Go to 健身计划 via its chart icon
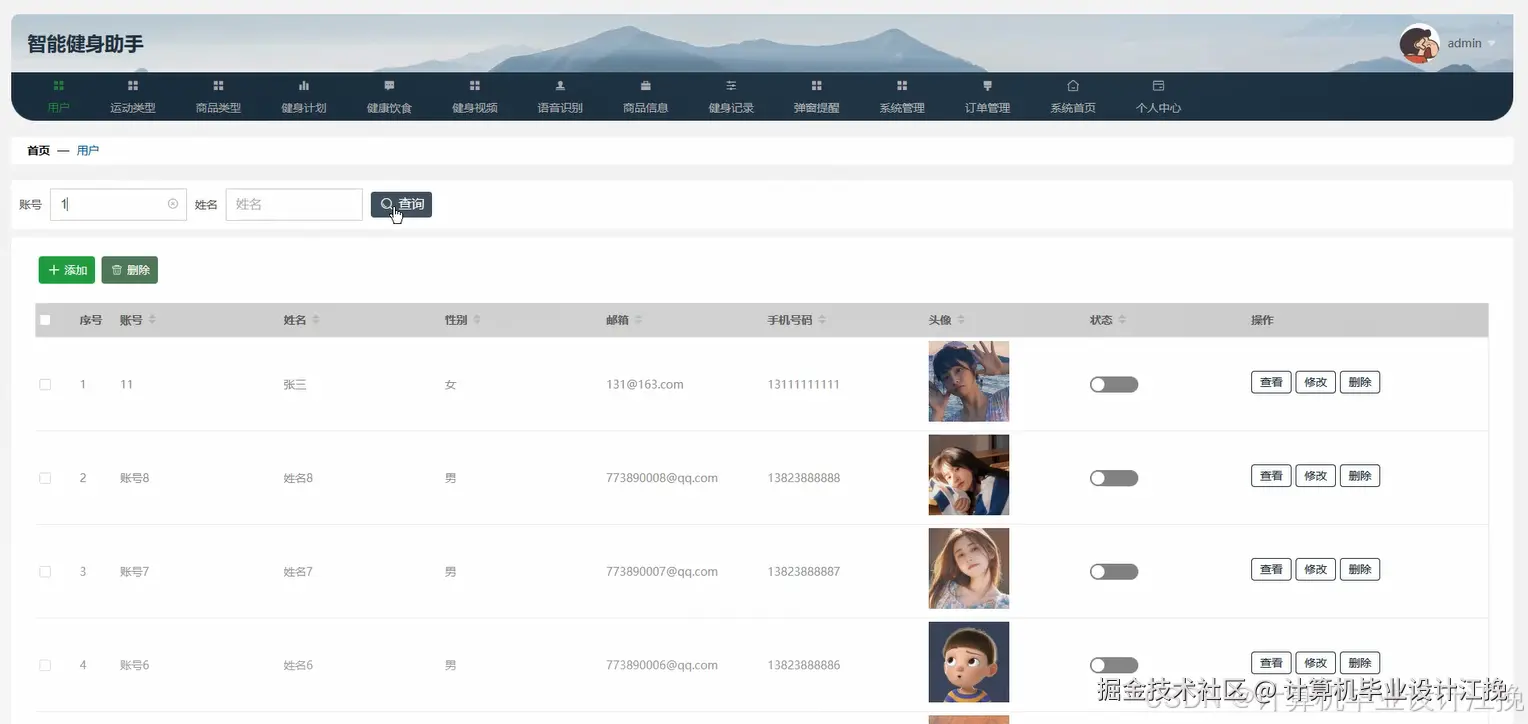Viewport: 1528px width, 724px height. [304, 86]
